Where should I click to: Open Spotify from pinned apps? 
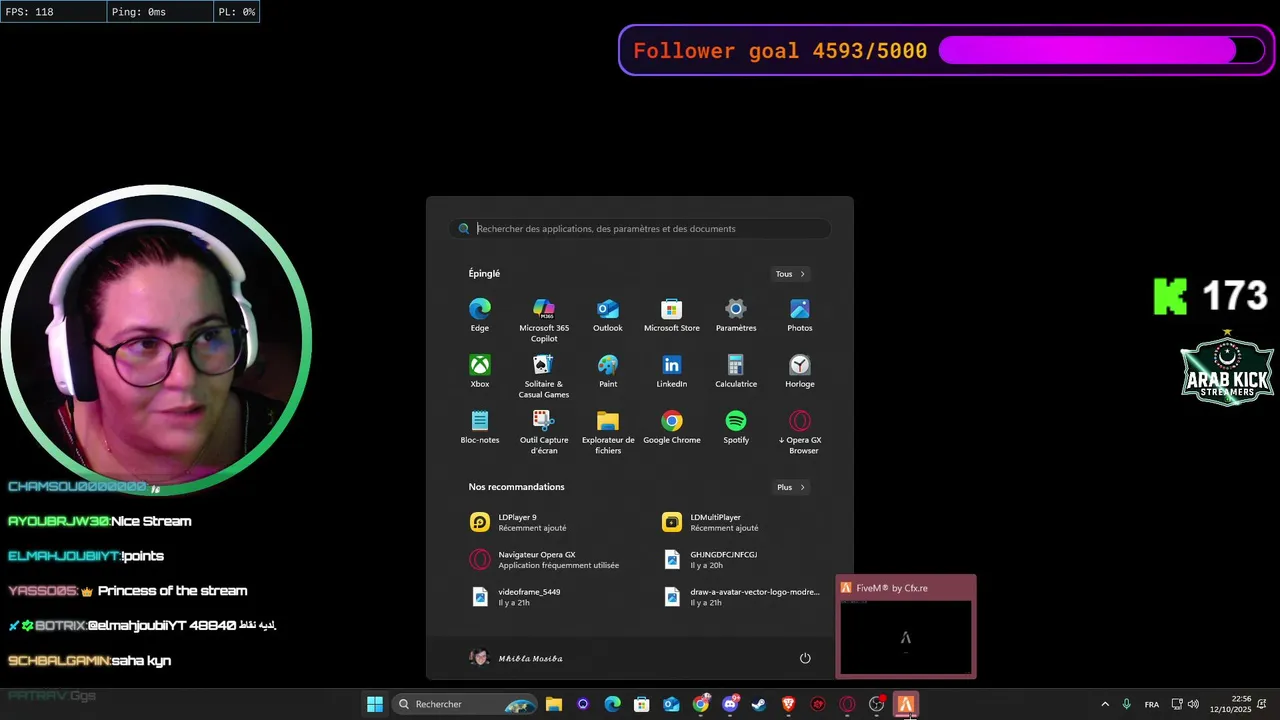(x=736, y=426)
